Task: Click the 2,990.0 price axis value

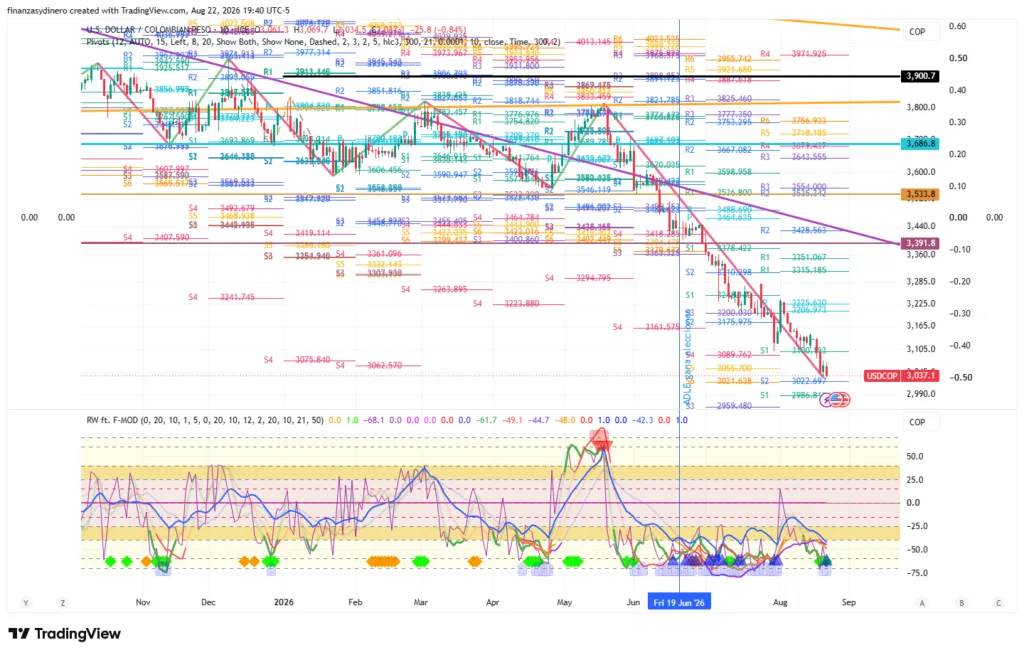Action: [x=921, y=394]
